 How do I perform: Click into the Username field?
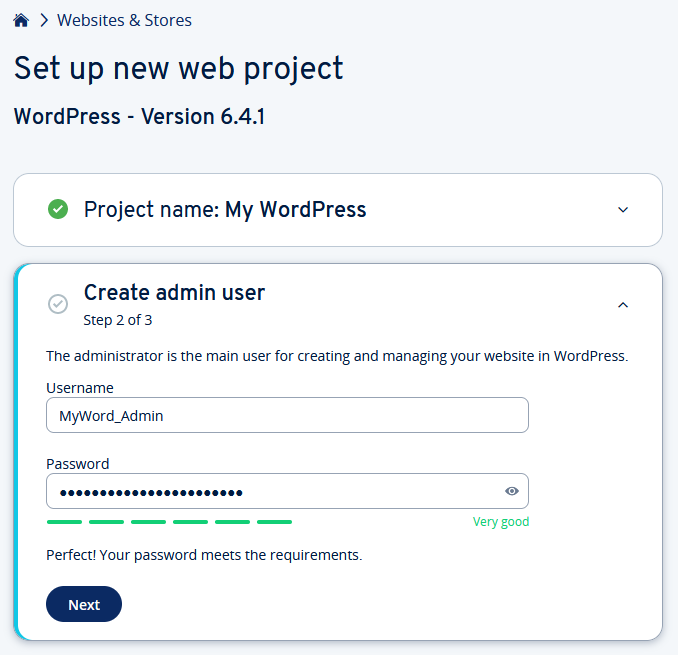[x=287, y=416]
